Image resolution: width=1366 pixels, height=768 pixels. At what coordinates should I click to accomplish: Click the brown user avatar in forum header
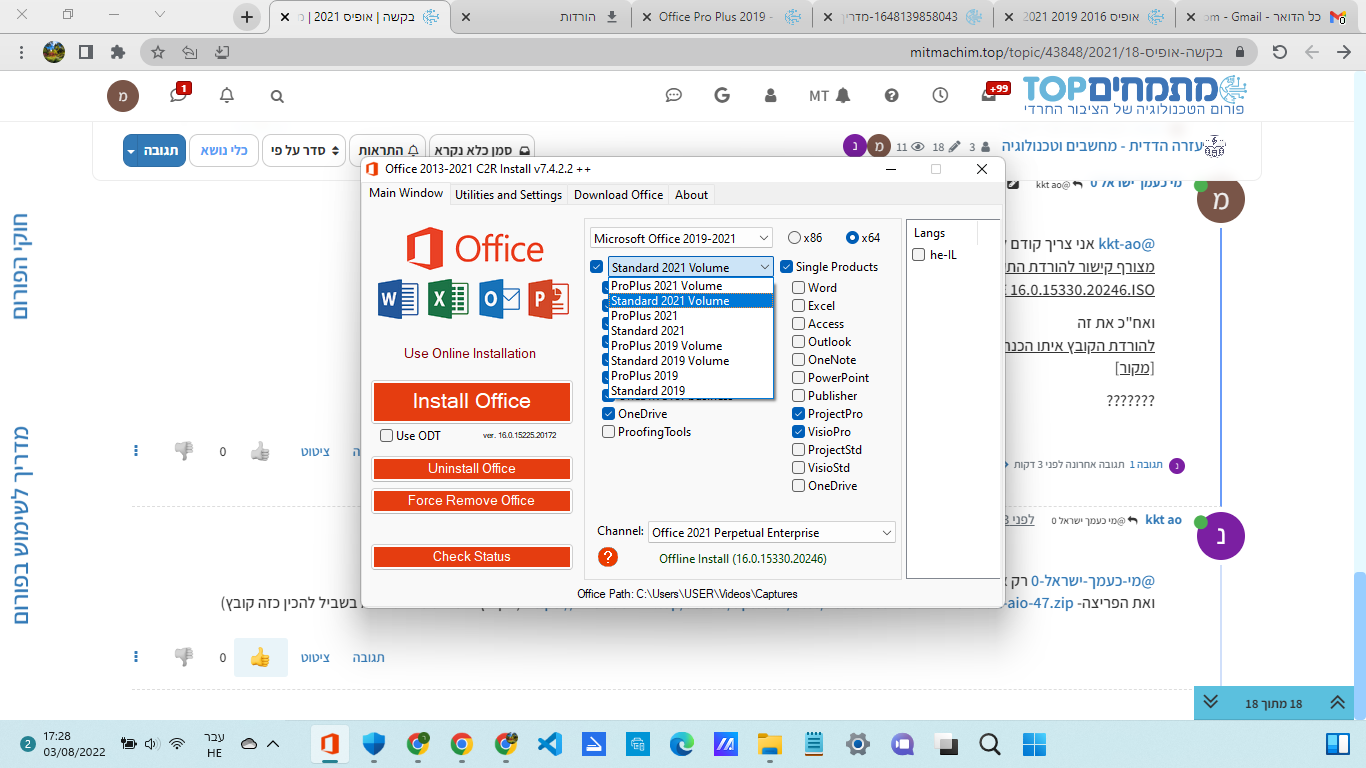pyautogui.click(x=123, y=96)
